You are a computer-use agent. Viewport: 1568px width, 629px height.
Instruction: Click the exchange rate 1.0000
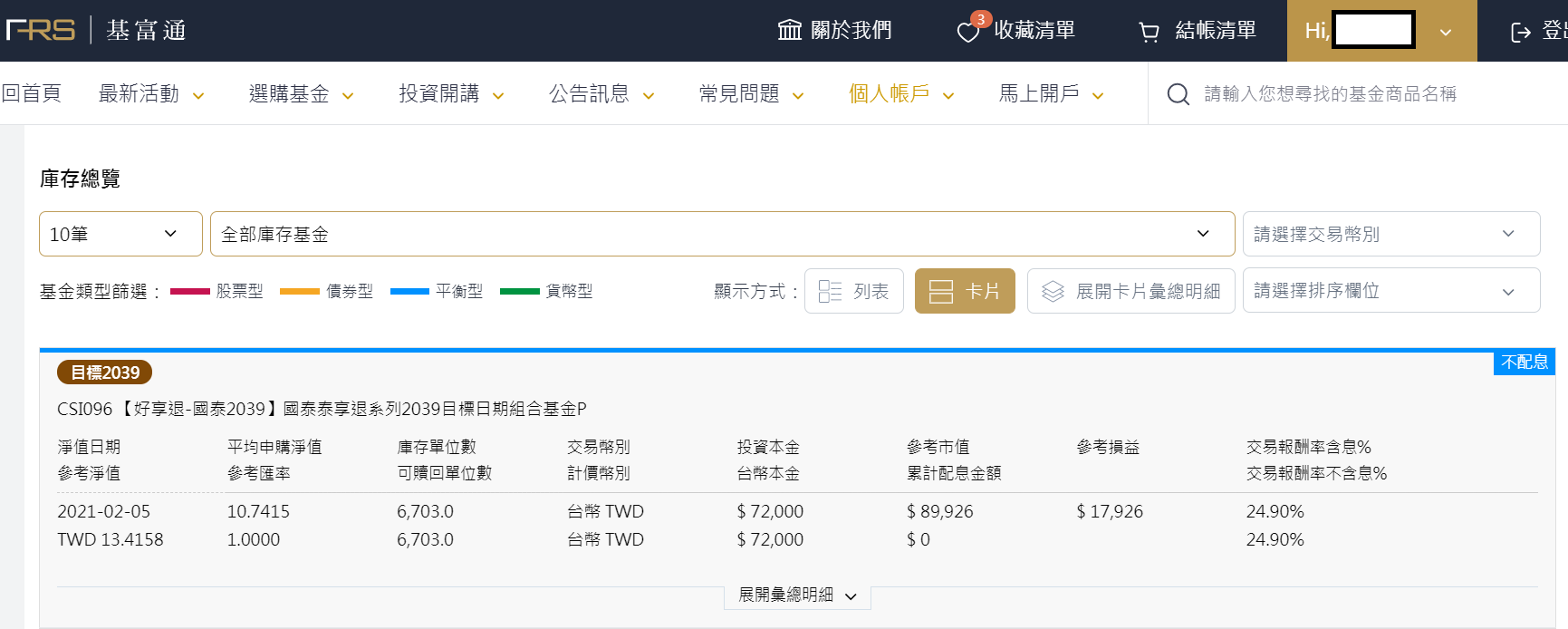pos(254,539)
